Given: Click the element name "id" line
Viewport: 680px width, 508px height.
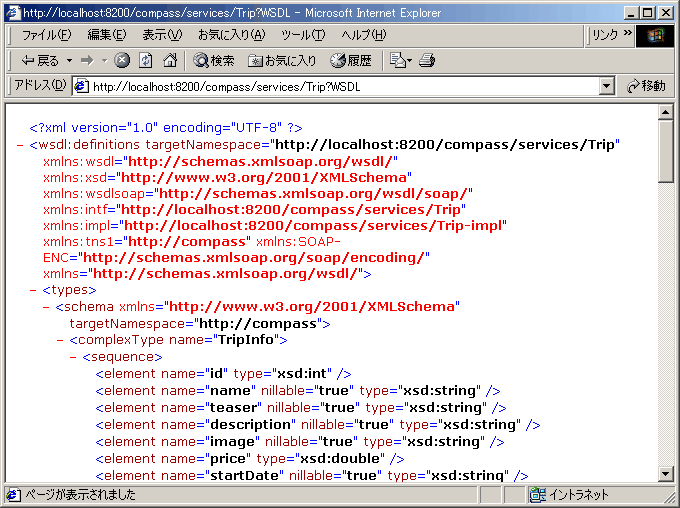Looking at the screenshot, I should coord(223,374).
